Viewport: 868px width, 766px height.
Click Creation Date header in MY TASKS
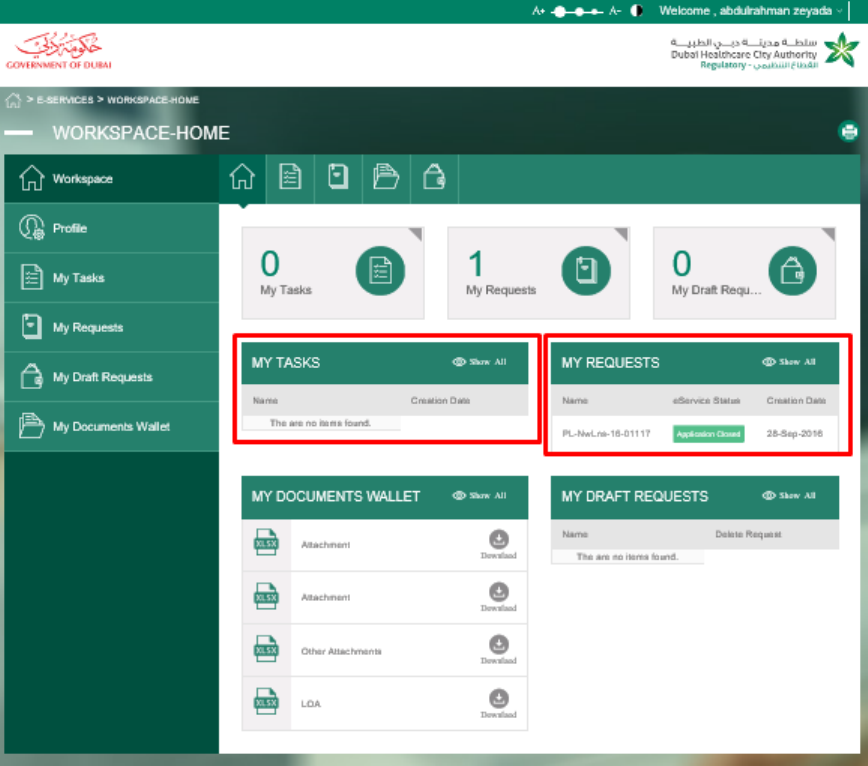(440, 400)
